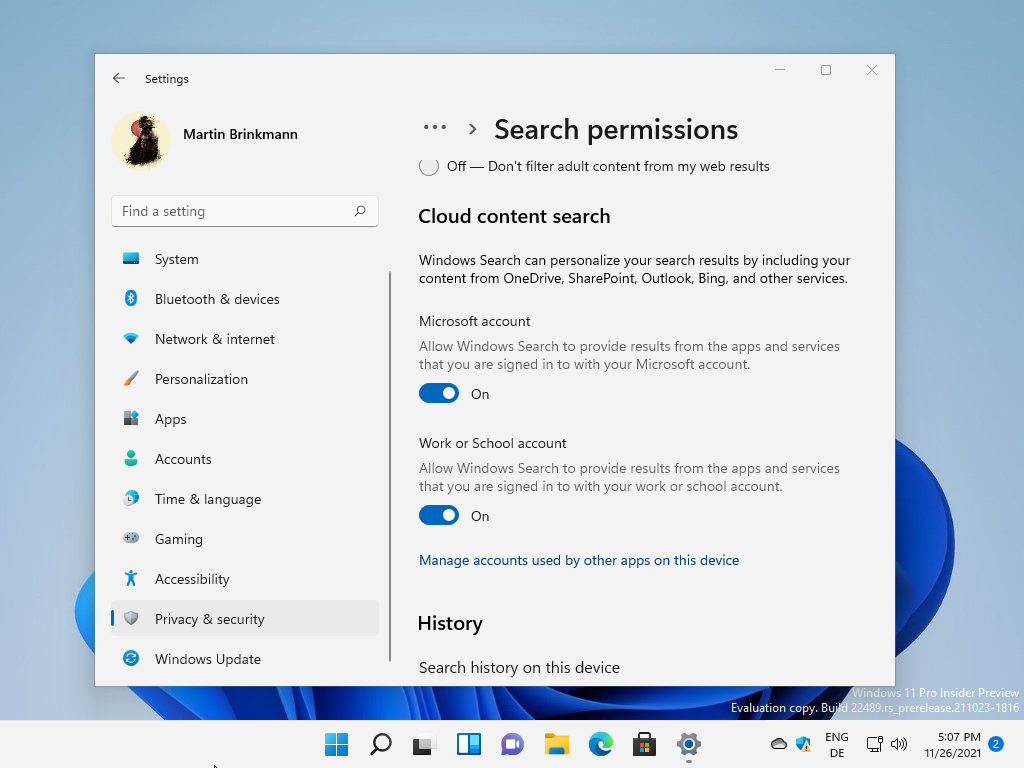Click the Time & language clock icon
The height and width of the screenshot is (768, 1024).
pos(131,498)
